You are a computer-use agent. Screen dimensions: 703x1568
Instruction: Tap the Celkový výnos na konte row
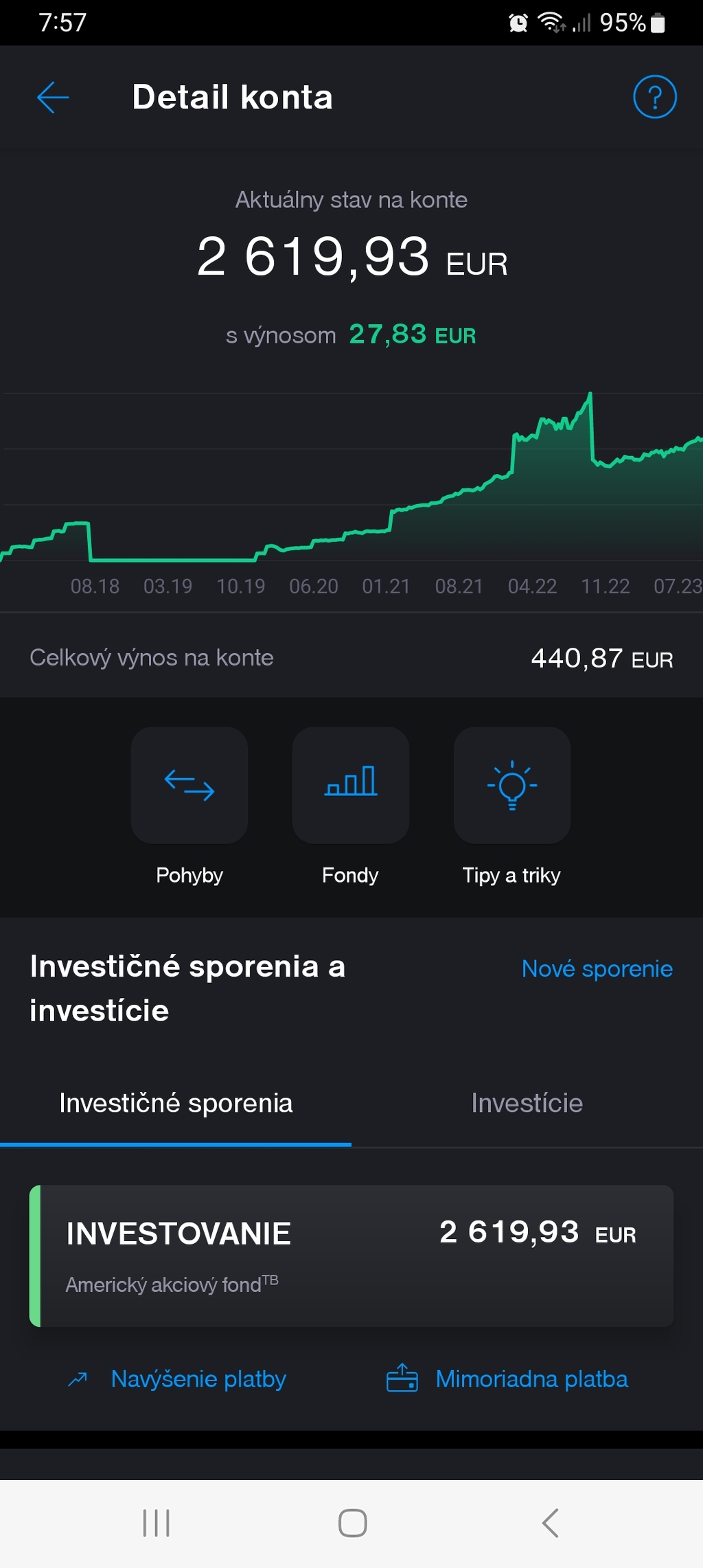[351, 658]
